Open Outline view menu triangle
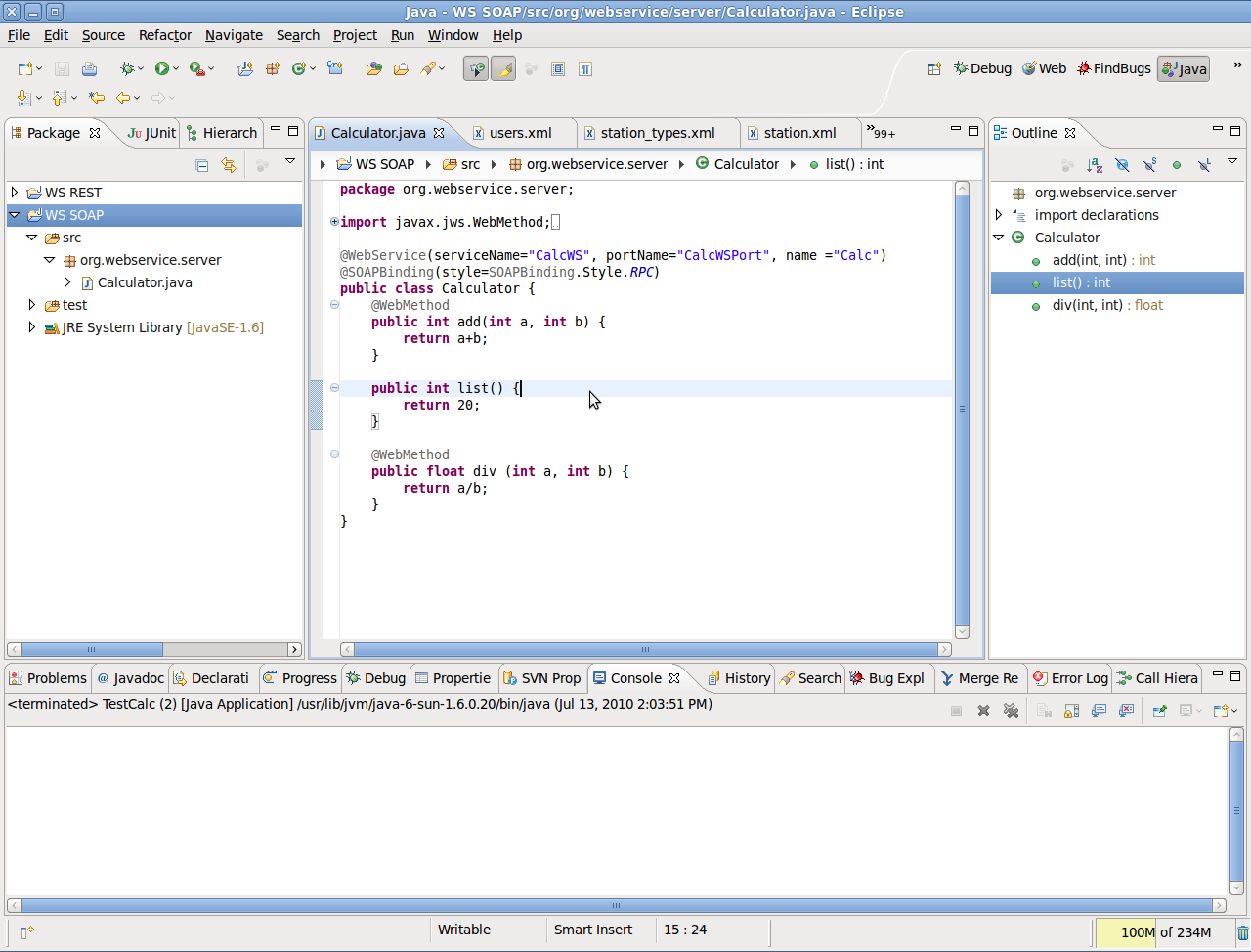 (1232, 161)
